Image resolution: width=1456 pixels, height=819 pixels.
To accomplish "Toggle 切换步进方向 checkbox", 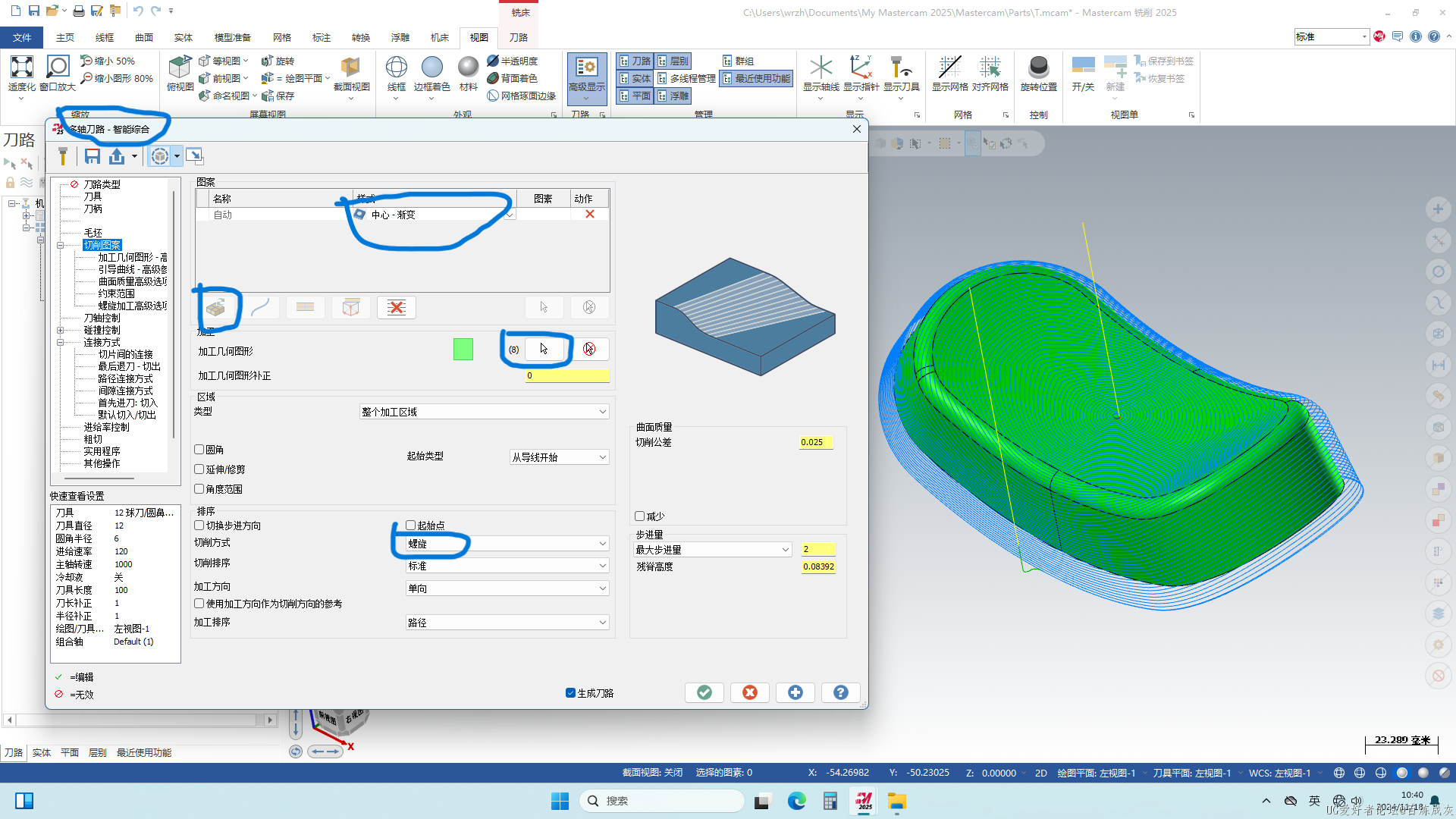I will pos(199,525).
